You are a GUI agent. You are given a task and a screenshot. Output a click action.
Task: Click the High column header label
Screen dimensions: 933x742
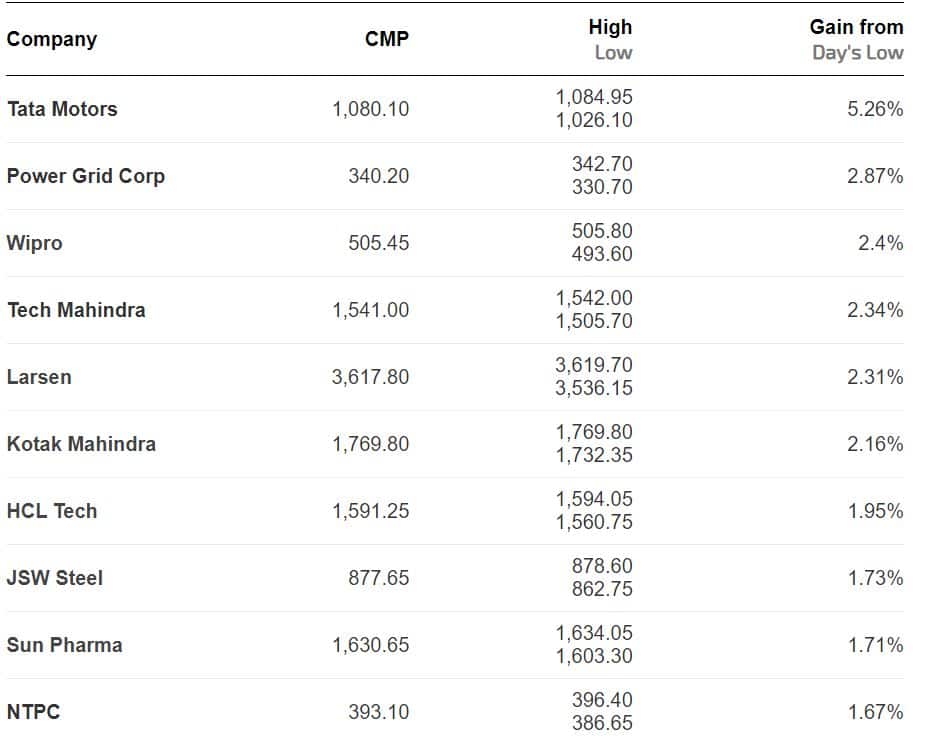[610, 28]
